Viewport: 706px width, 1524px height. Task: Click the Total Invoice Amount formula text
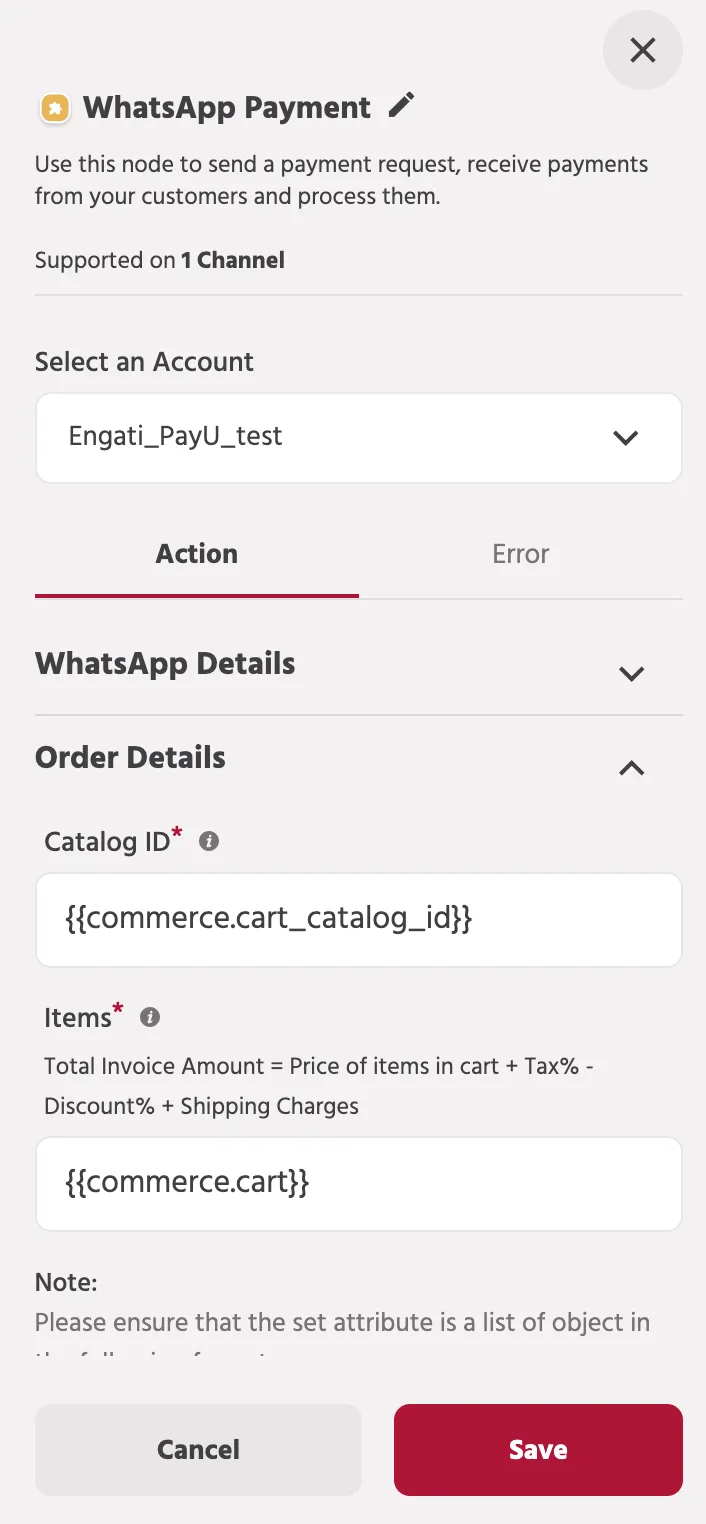(x=320, y=1086)
